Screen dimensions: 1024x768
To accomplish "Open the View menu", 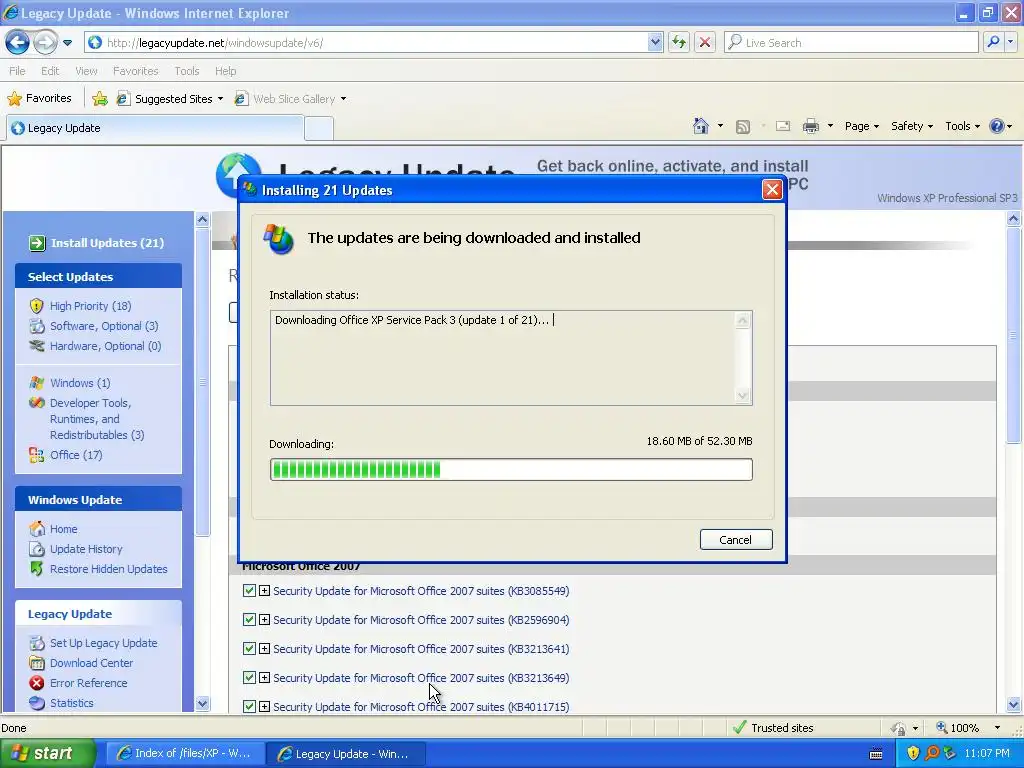I will 86,71.
